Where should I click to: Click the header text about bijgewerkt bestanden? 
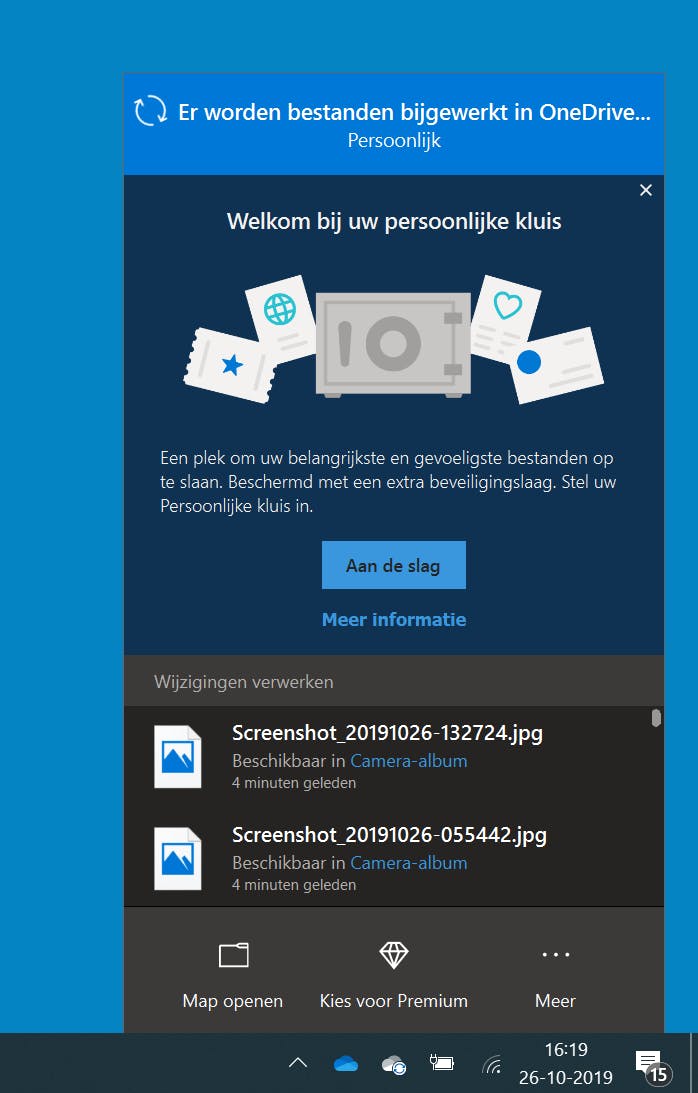click(x=414, y=112)
